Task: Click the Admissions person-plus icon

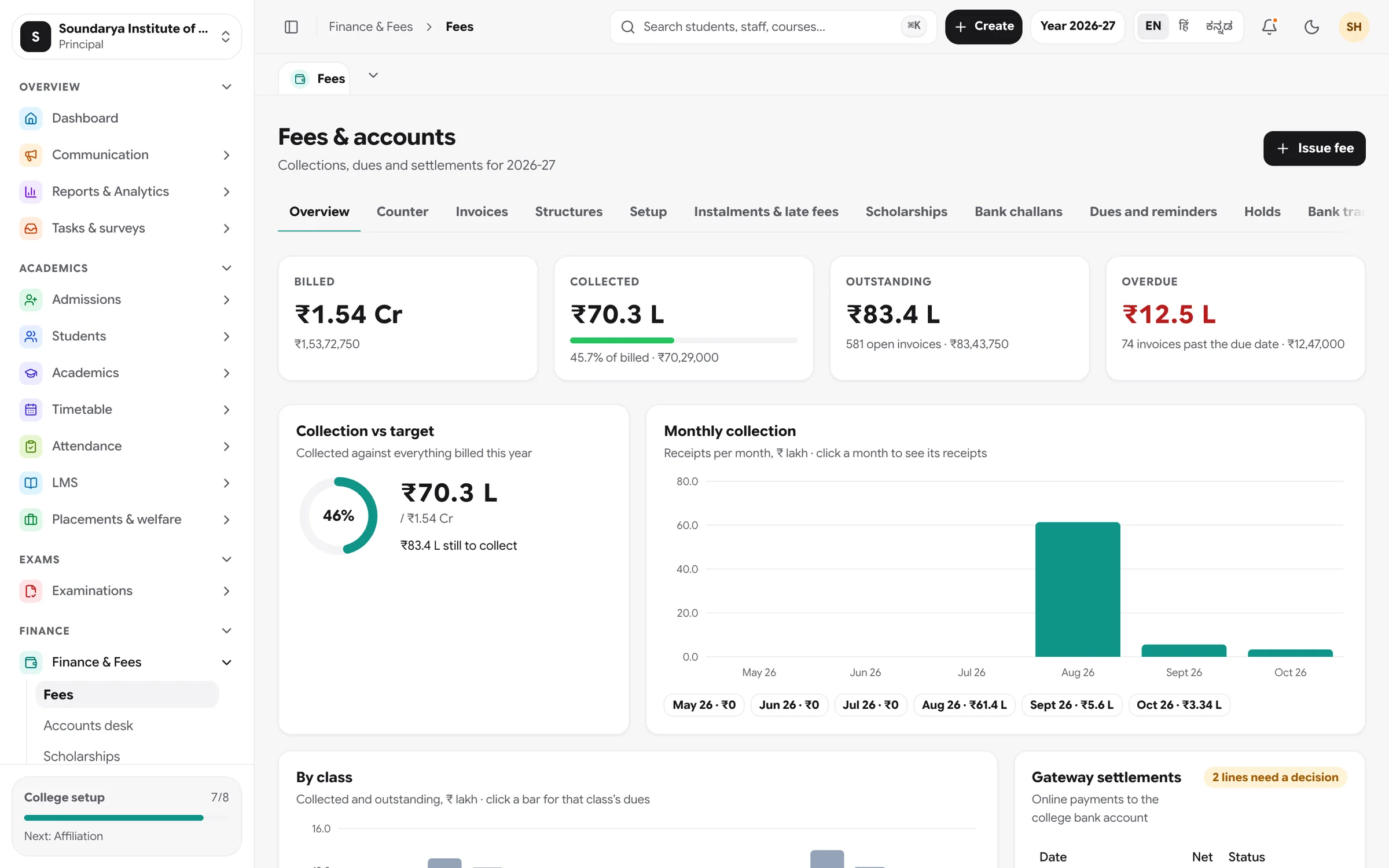Action: [x=31, y=300]
